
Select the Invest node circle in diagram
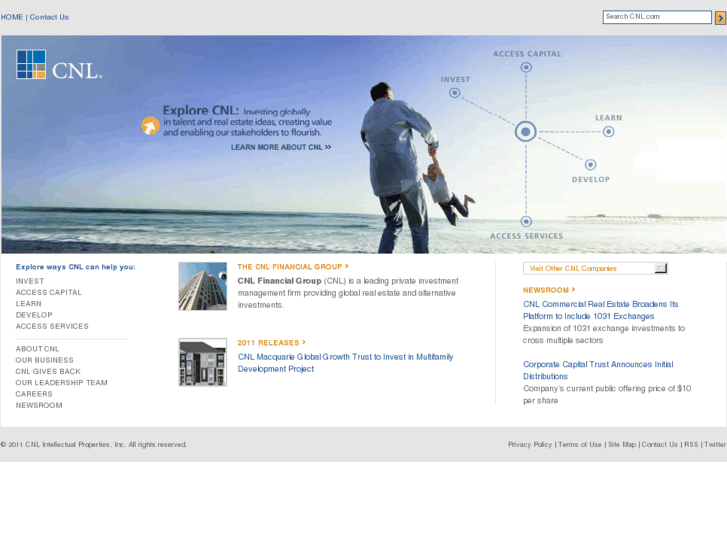455,93
